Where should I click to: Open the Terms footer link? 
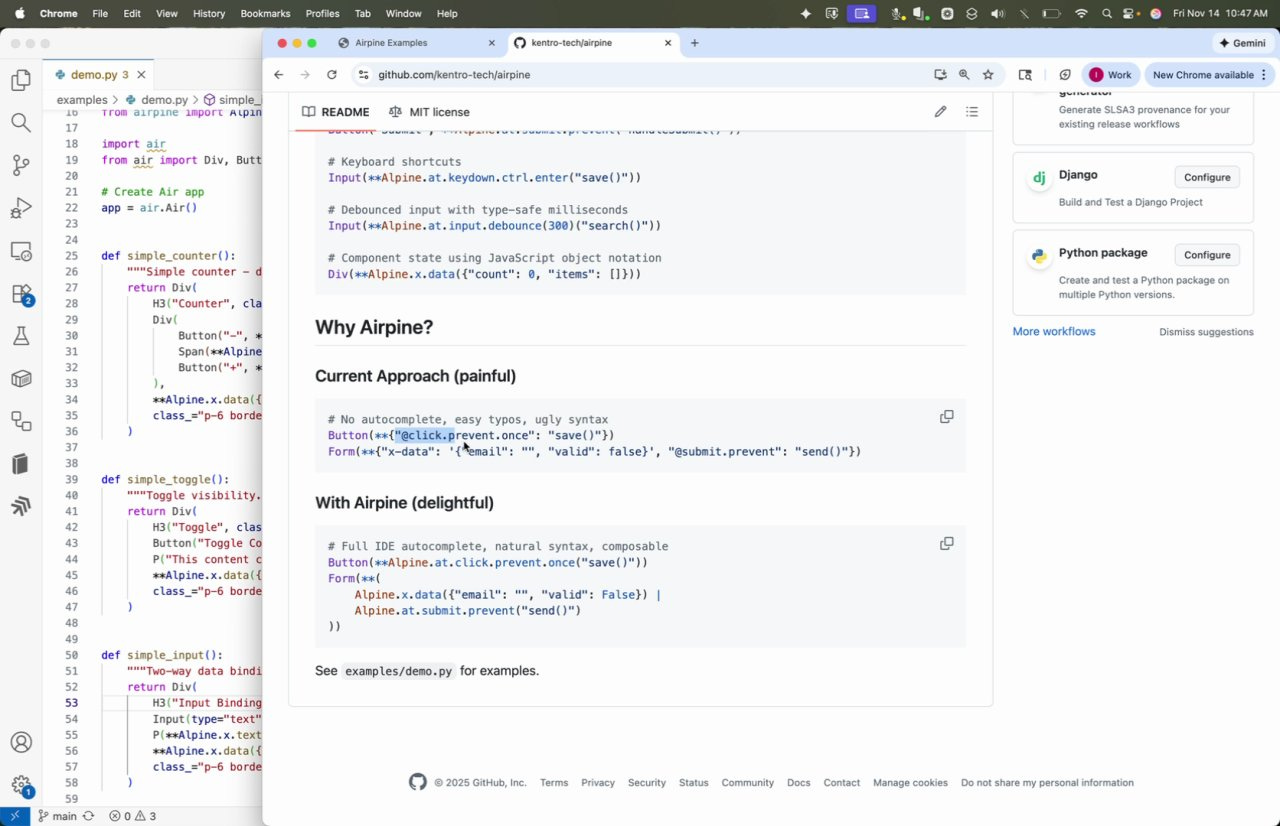554,783
